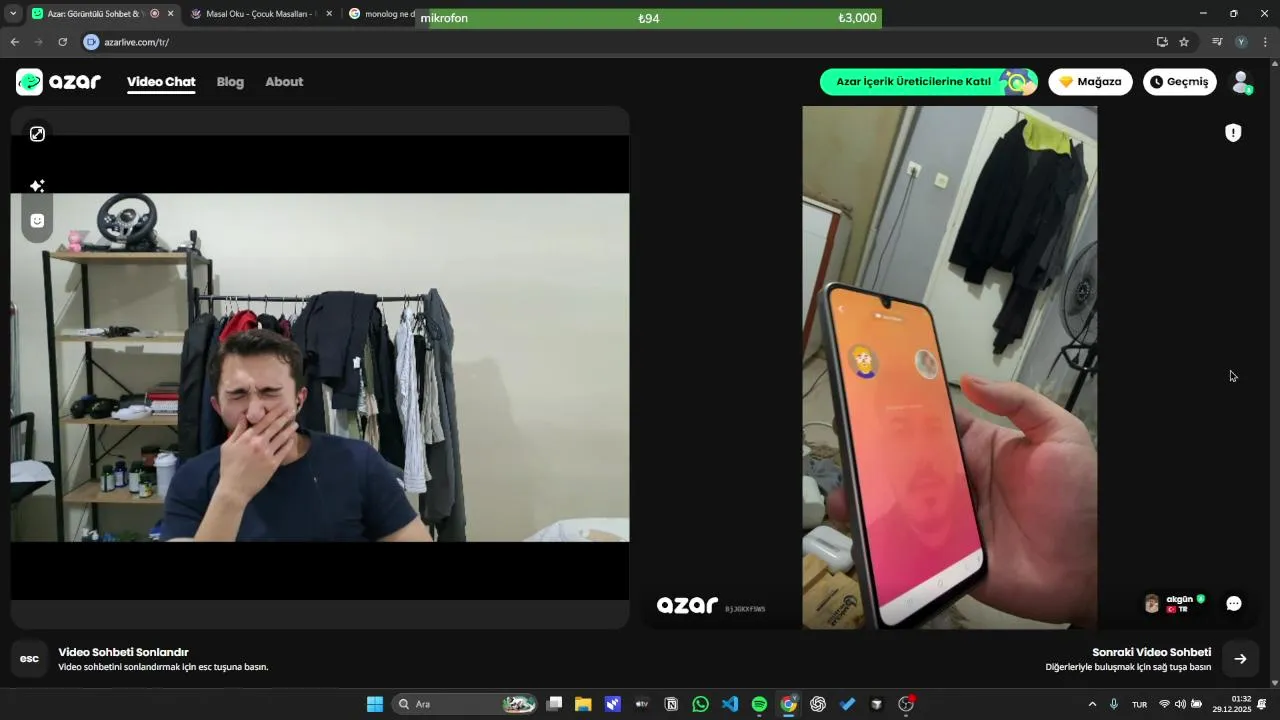Open the chat message bubble icon
Viewport: 1280px width, 720px height.
pos(1234,604)
